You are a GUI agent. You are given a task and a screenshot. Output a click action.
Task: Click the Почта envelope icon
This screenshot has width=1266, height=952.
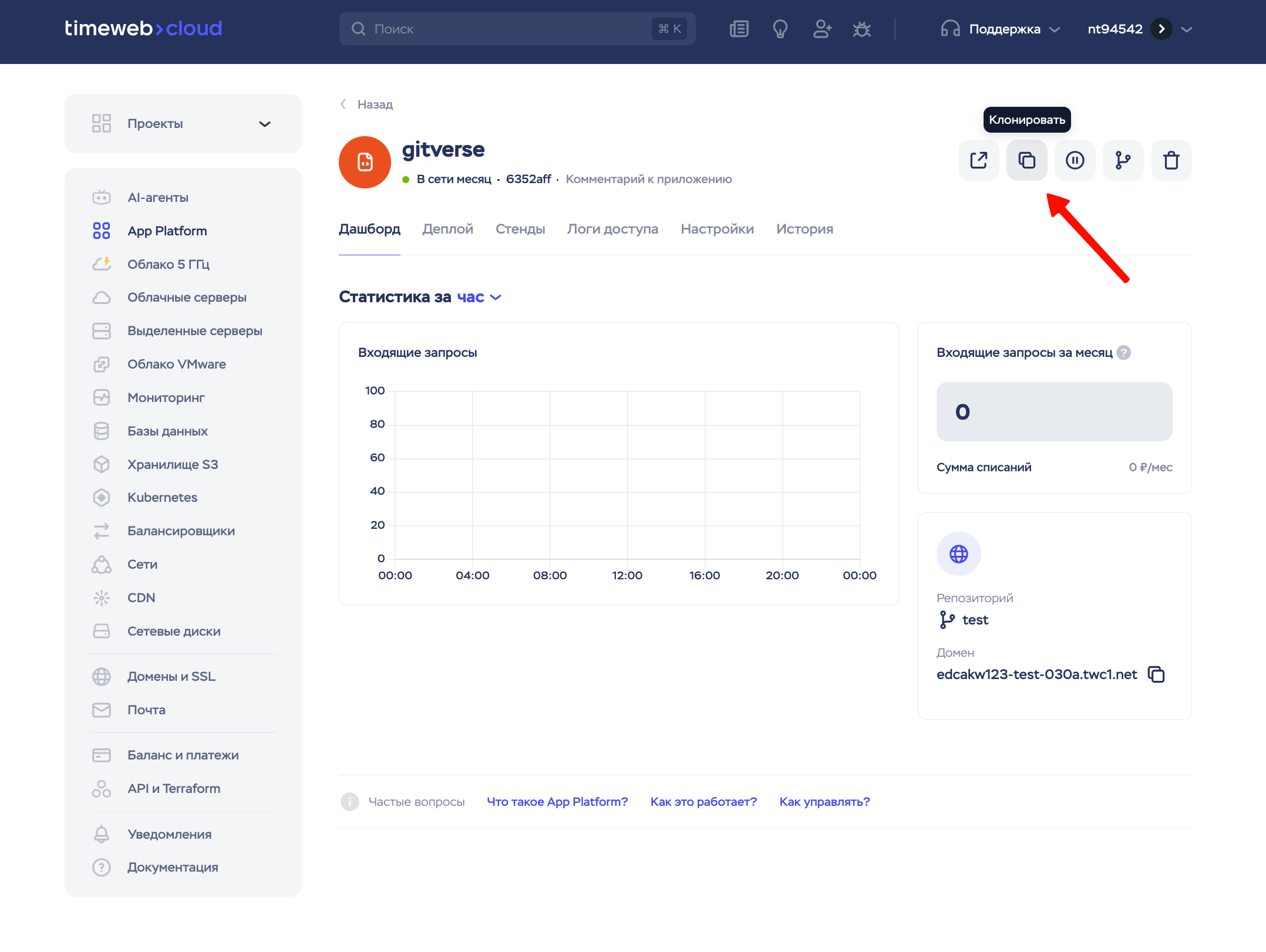pos(102,710)
